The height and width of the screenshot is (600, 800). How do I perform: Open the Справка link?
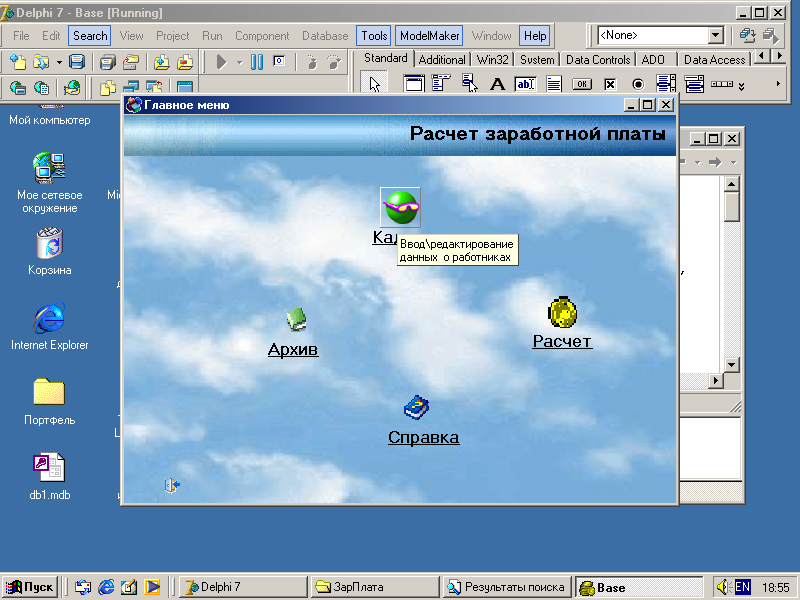tap(423, 437)
